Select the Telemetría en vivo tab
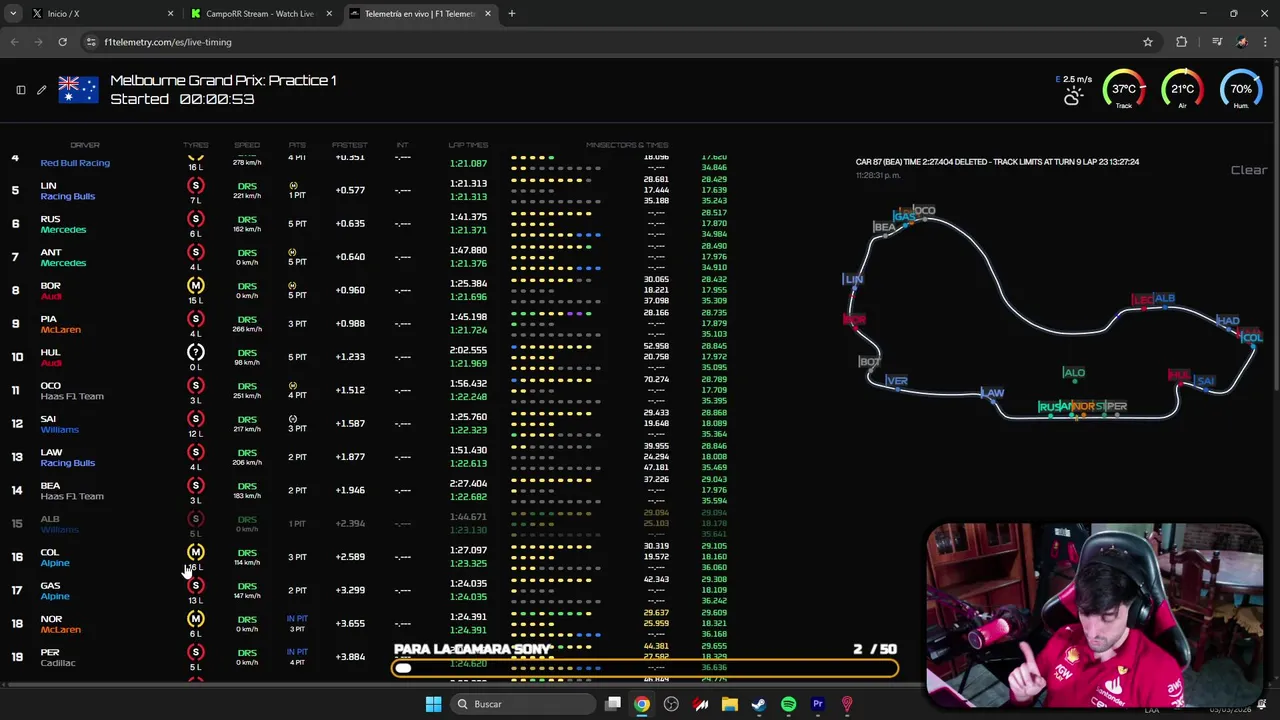This screenshot has height=720, width=1280. pos(419,14)
